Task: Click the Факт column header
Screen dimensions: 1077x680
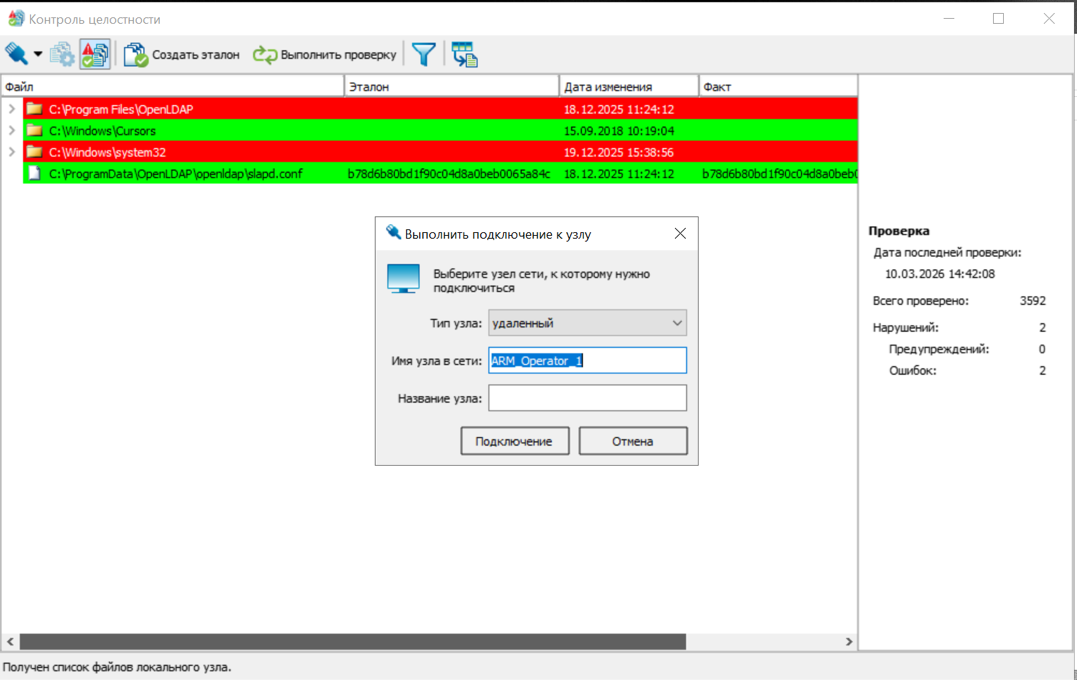Action: point(778,87)
